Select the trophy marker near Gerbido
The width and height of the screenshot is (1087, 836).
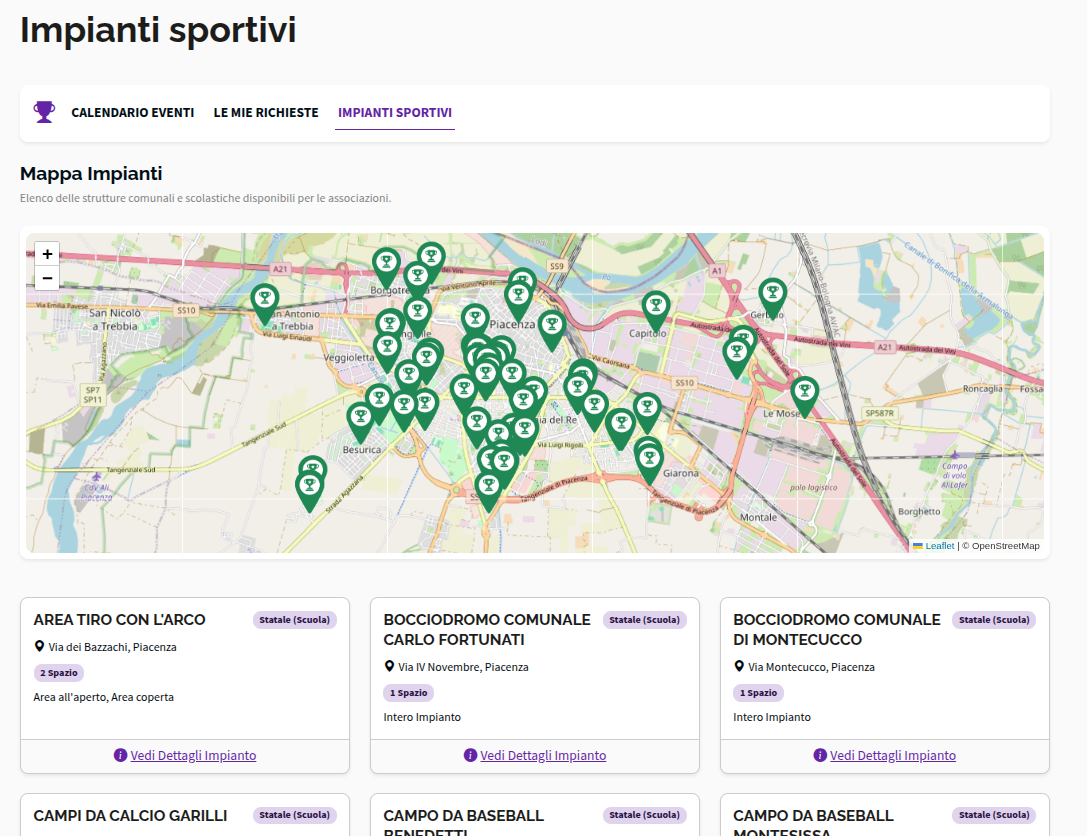point(772,298)
